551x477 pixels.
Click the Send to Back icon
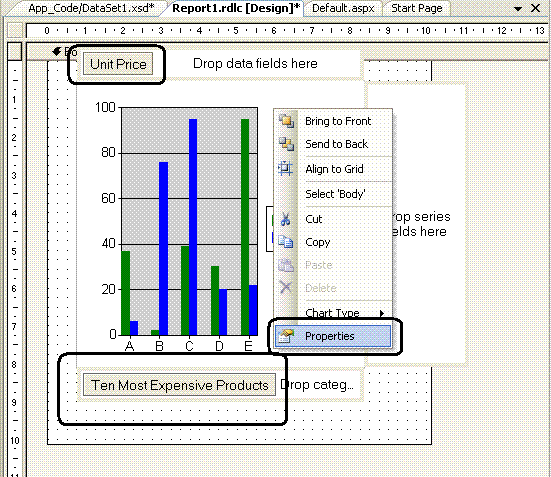coord(286,144)
